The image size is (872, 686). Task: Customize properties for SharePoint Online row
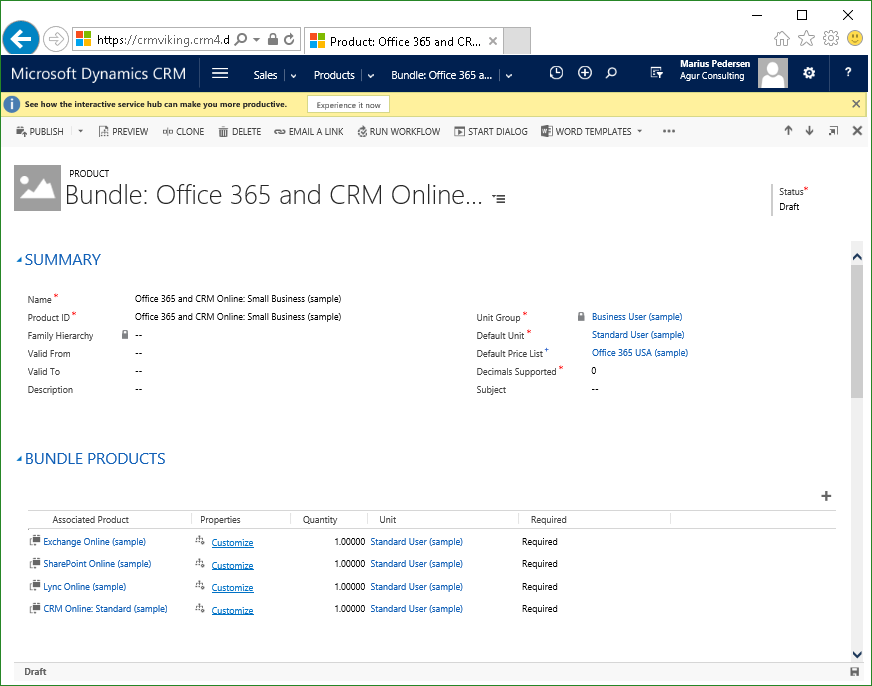[x=232, y=565]
